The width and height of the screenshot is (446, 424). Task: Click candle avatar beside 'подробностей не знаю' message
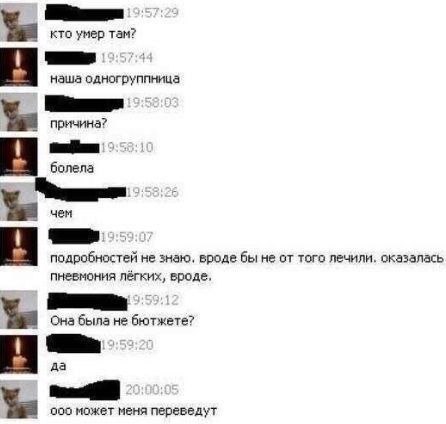[x=19, y=246]
